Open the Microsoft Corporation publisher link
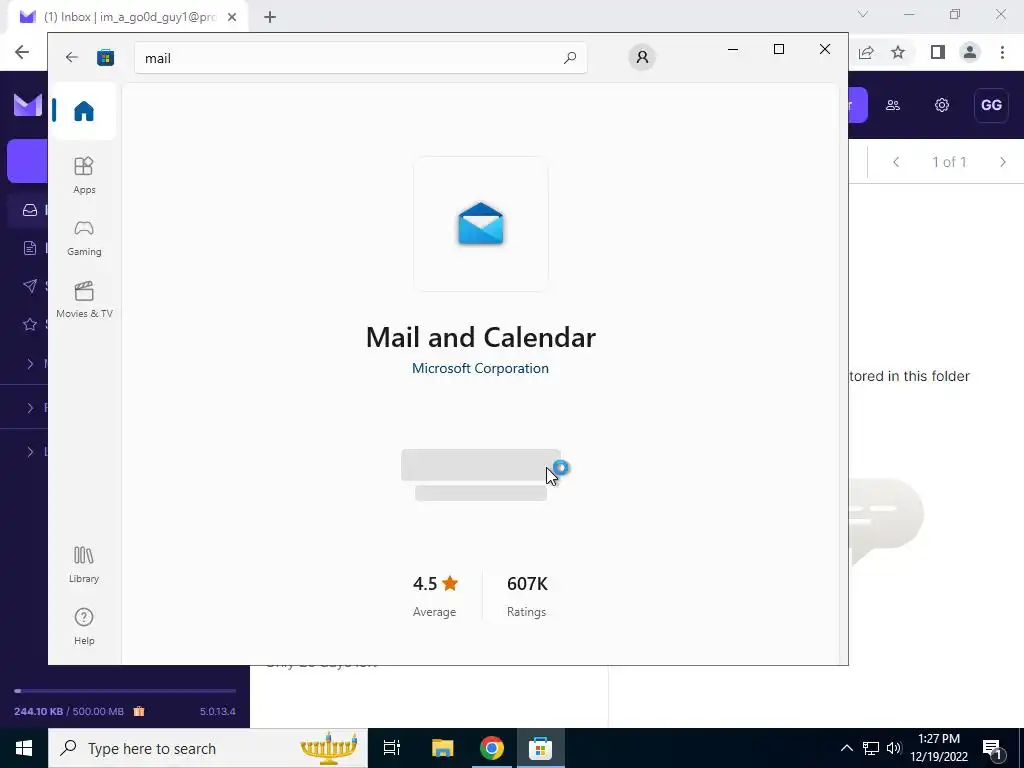This screenshot has height=768, width=1024. click(480, 368)
